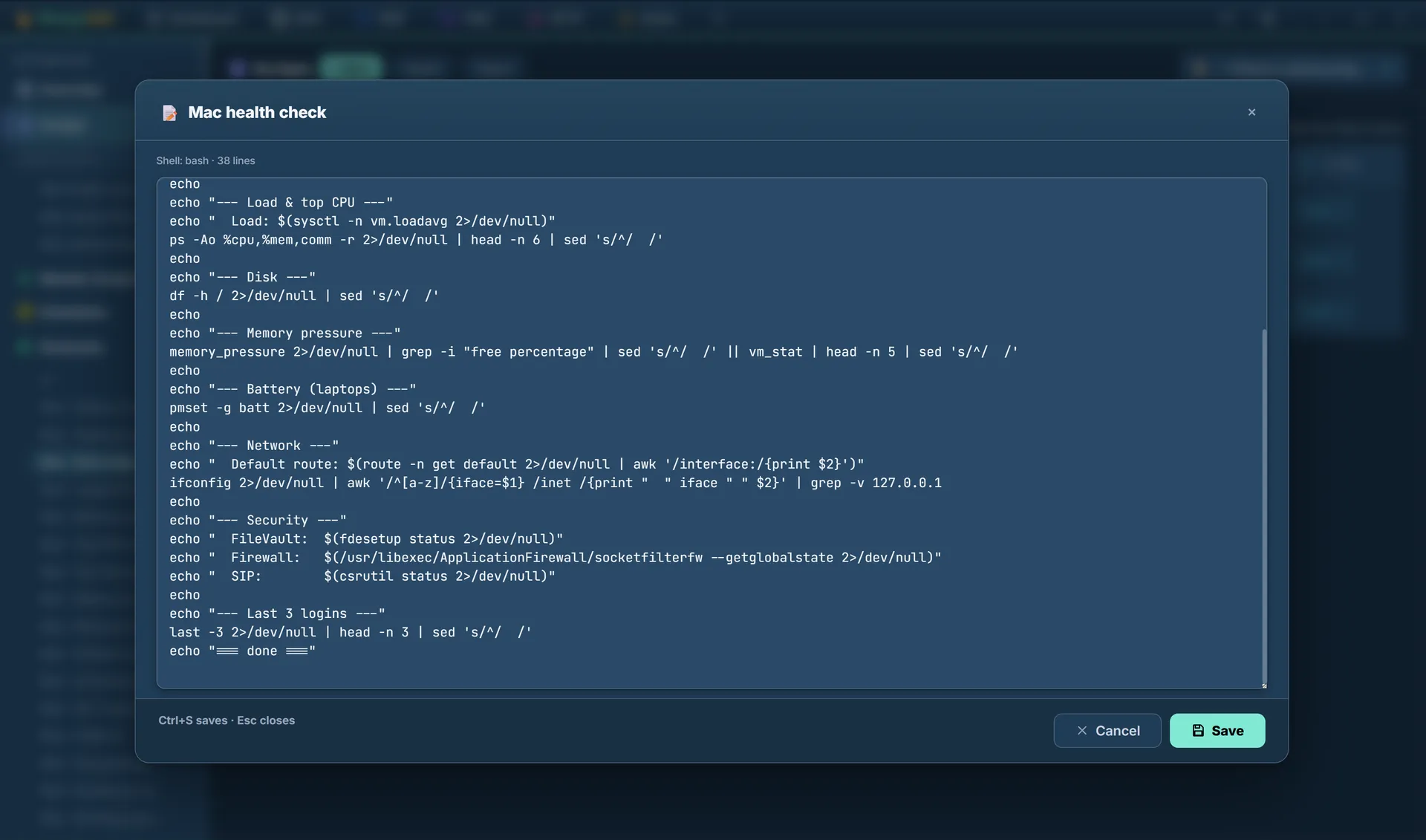Click the 'Ctrl+S saves · Esc closes' hint
The height and width of the screenshot is (840, 1426).
(227, 720)
